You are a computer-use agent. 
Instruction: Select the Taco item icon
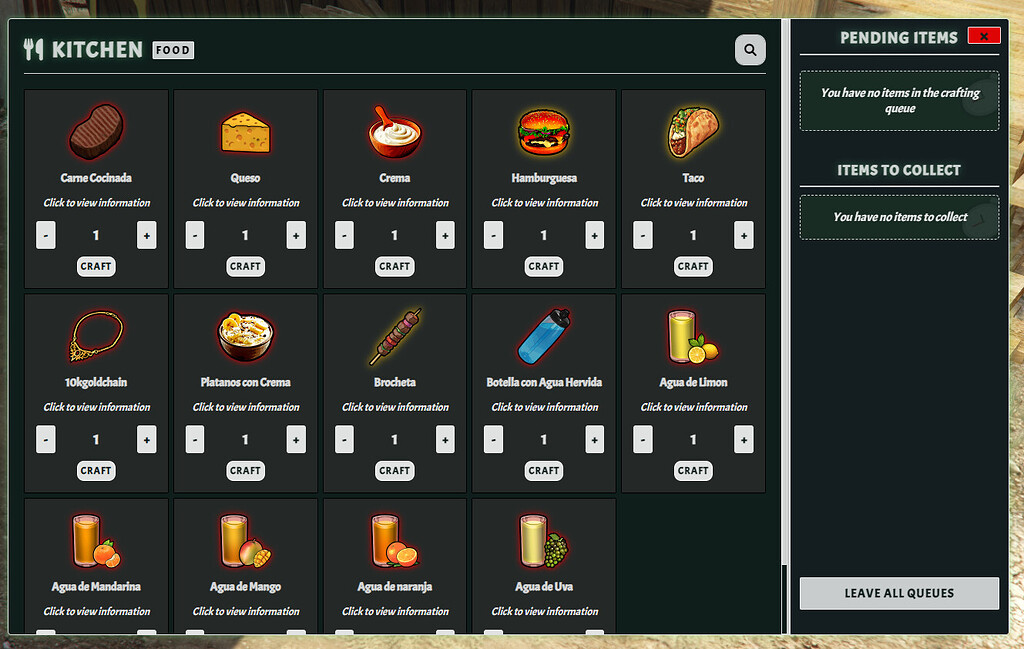click(693, 131)
